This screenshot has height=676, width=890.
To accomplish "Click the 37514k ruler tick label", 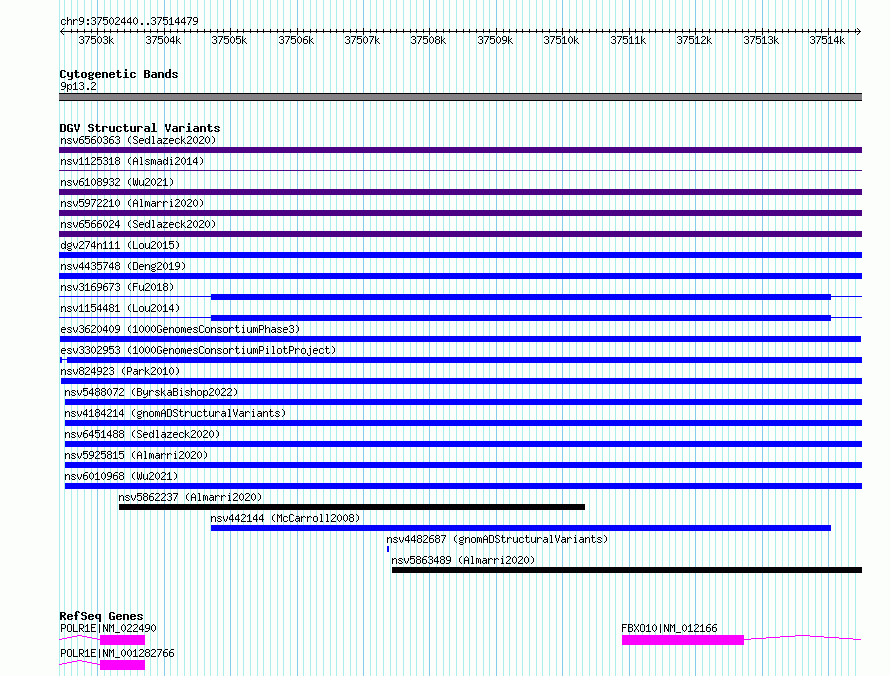I will (x=827, y=40).
